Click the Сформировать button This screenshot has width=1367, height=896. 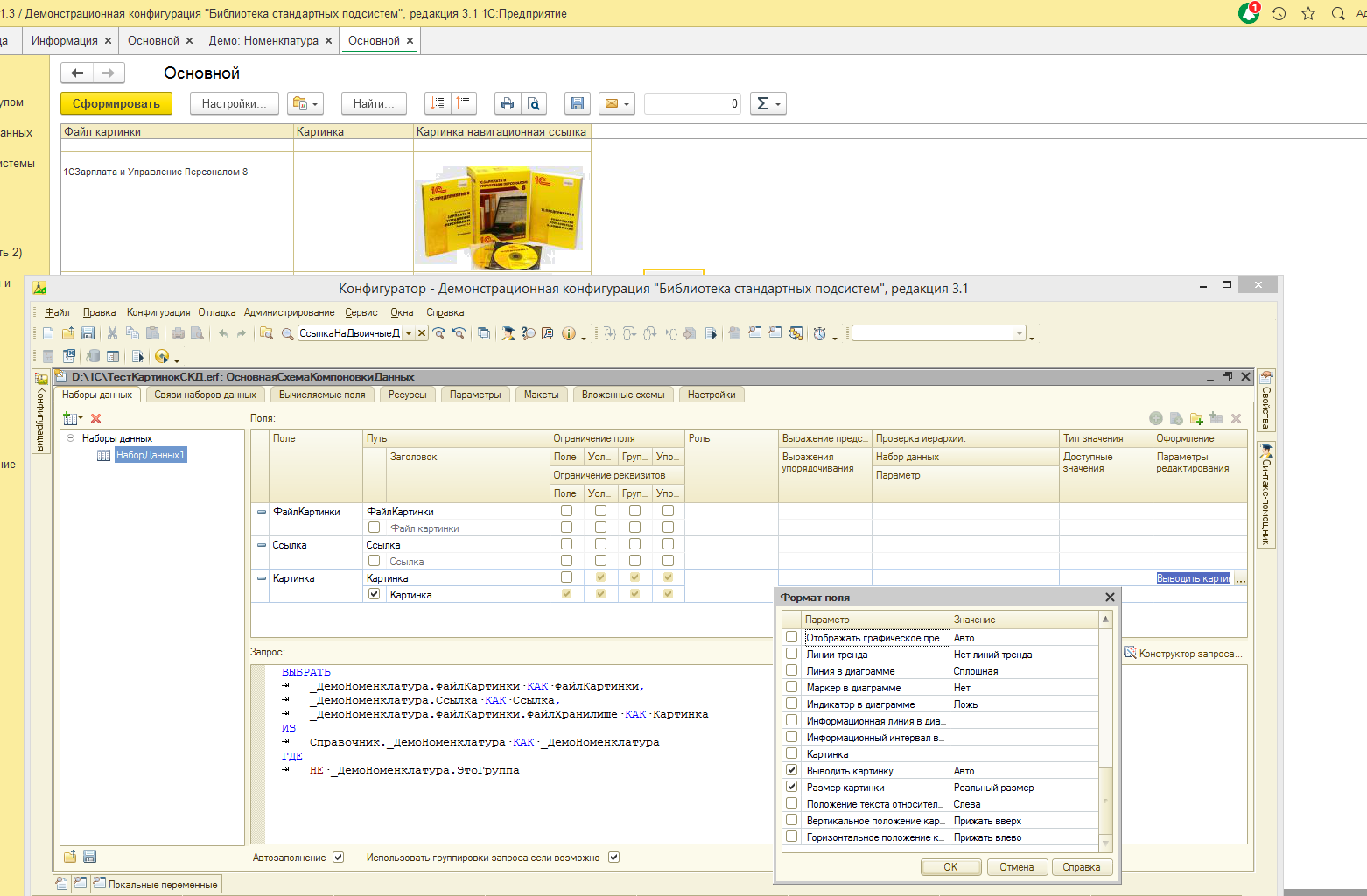(x=116, y=103)
